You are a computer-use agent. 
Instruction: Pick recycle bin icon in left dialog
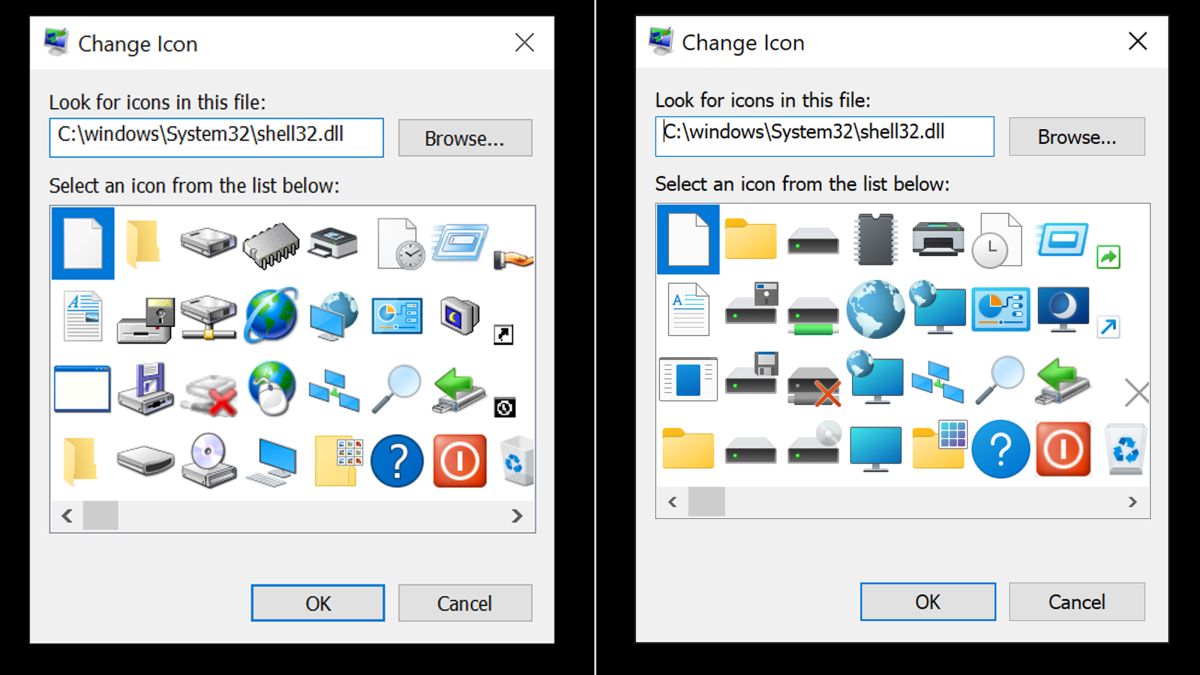516,461
